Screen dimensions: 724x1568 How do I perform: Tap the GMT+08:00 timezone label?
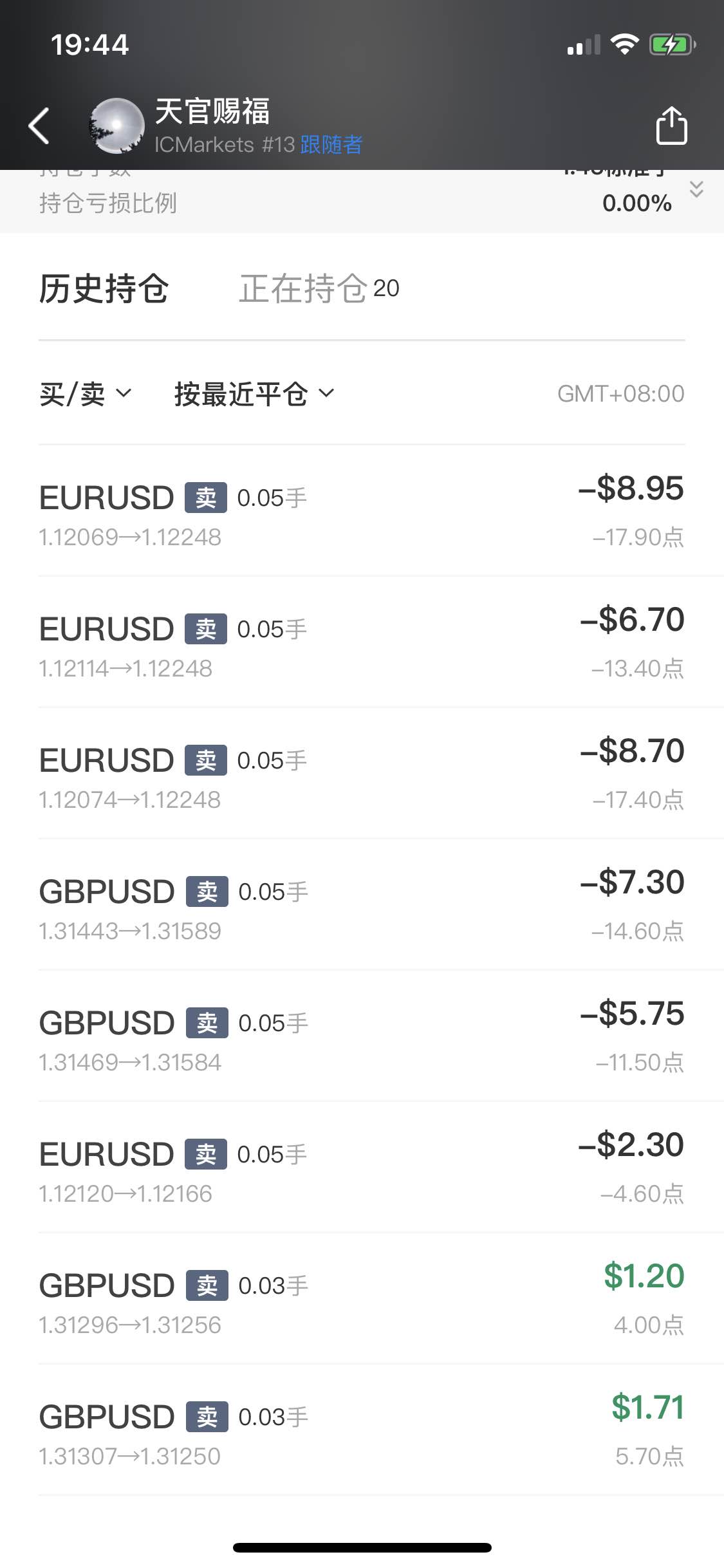[x=620, y=394]
